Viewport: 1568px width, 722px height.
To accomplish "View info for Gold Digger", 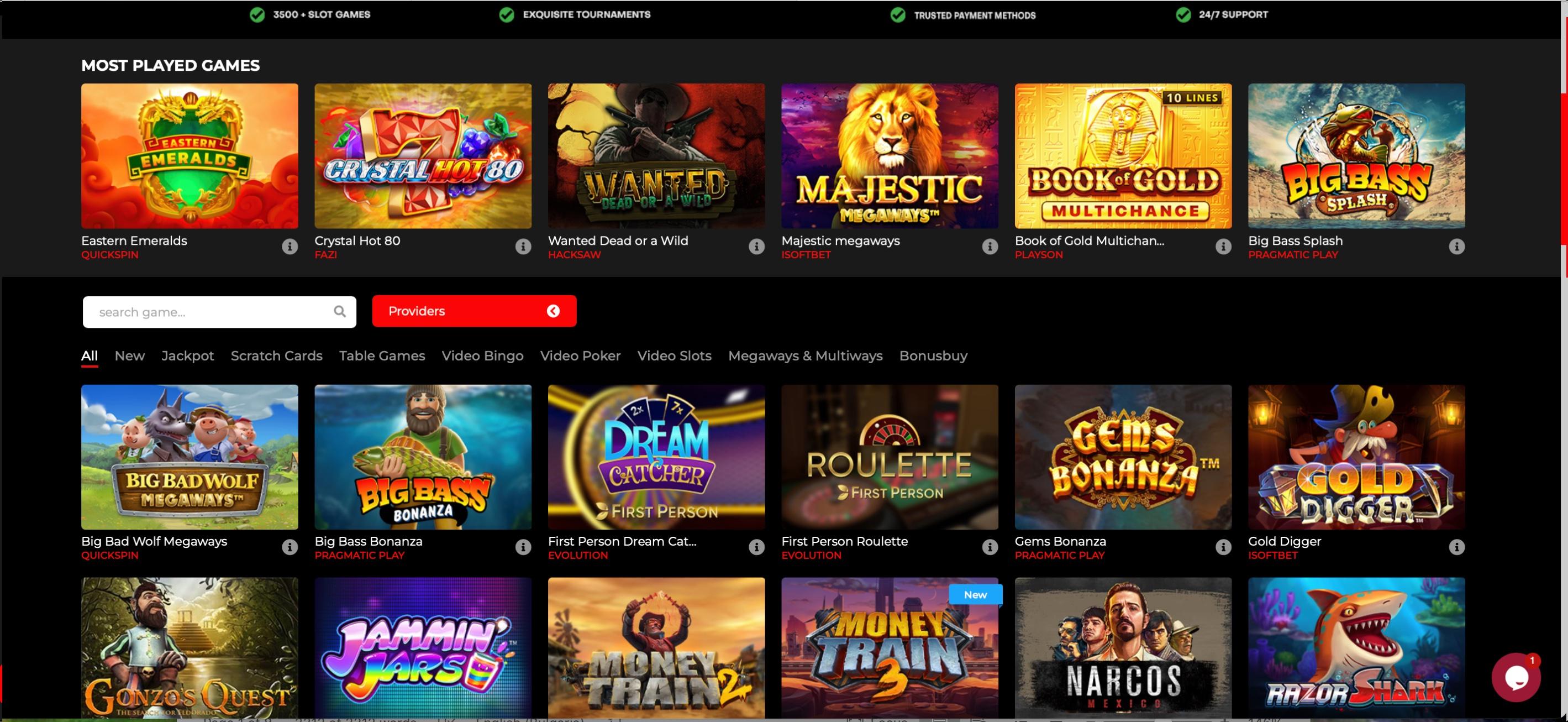I will coord(1456,547).
